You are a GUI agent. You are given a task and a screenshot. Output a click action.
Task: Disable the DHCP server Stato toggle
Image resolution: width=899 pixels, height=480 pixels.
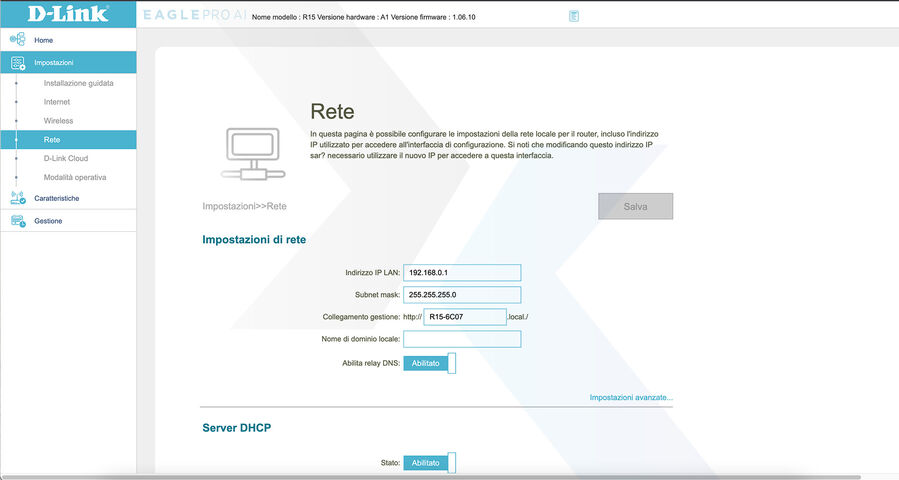[429, 463]
